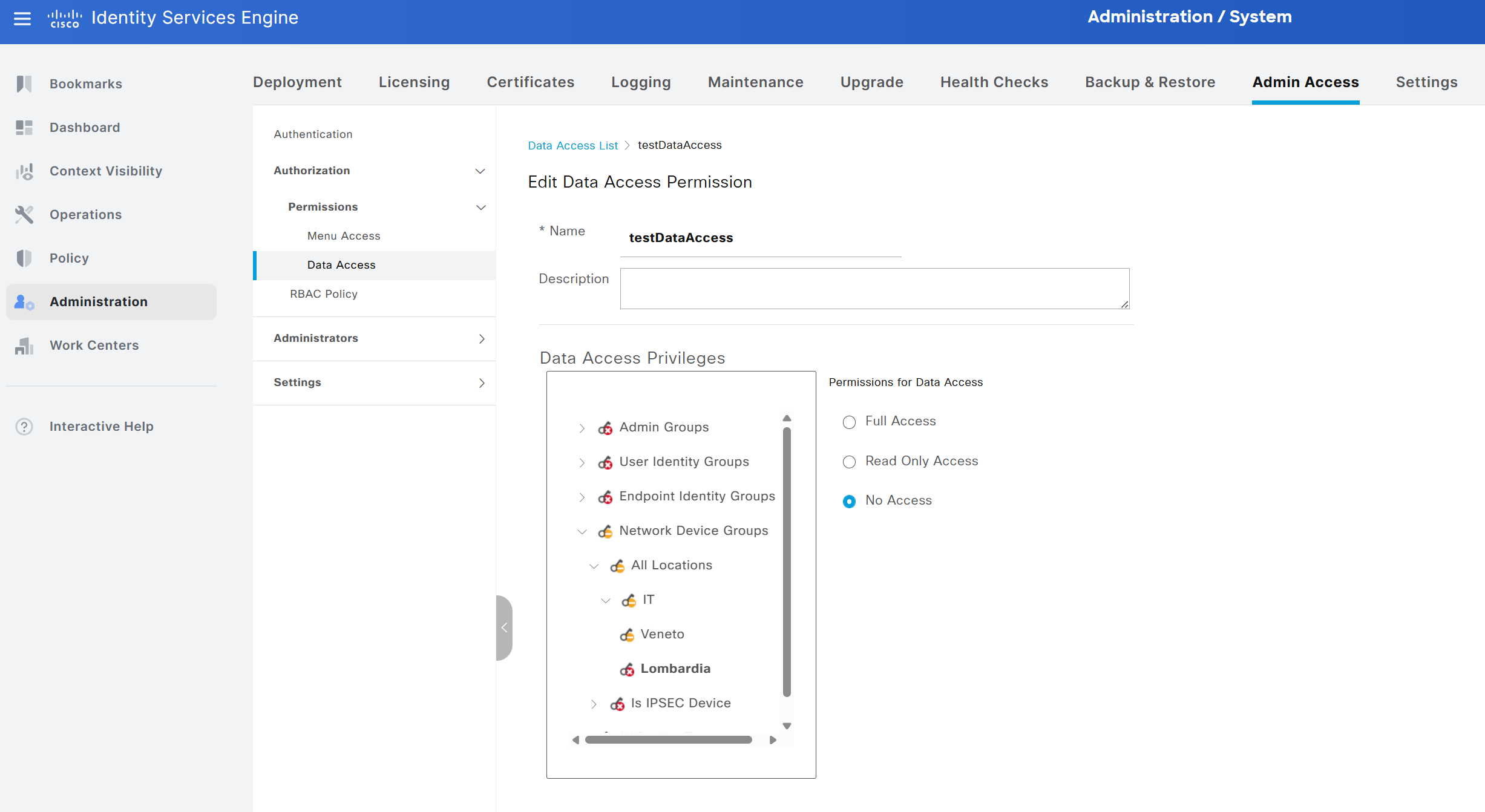1485x812 pixels.
Task: Click the Dashboard sidebar icon
Action: [24, 127]
